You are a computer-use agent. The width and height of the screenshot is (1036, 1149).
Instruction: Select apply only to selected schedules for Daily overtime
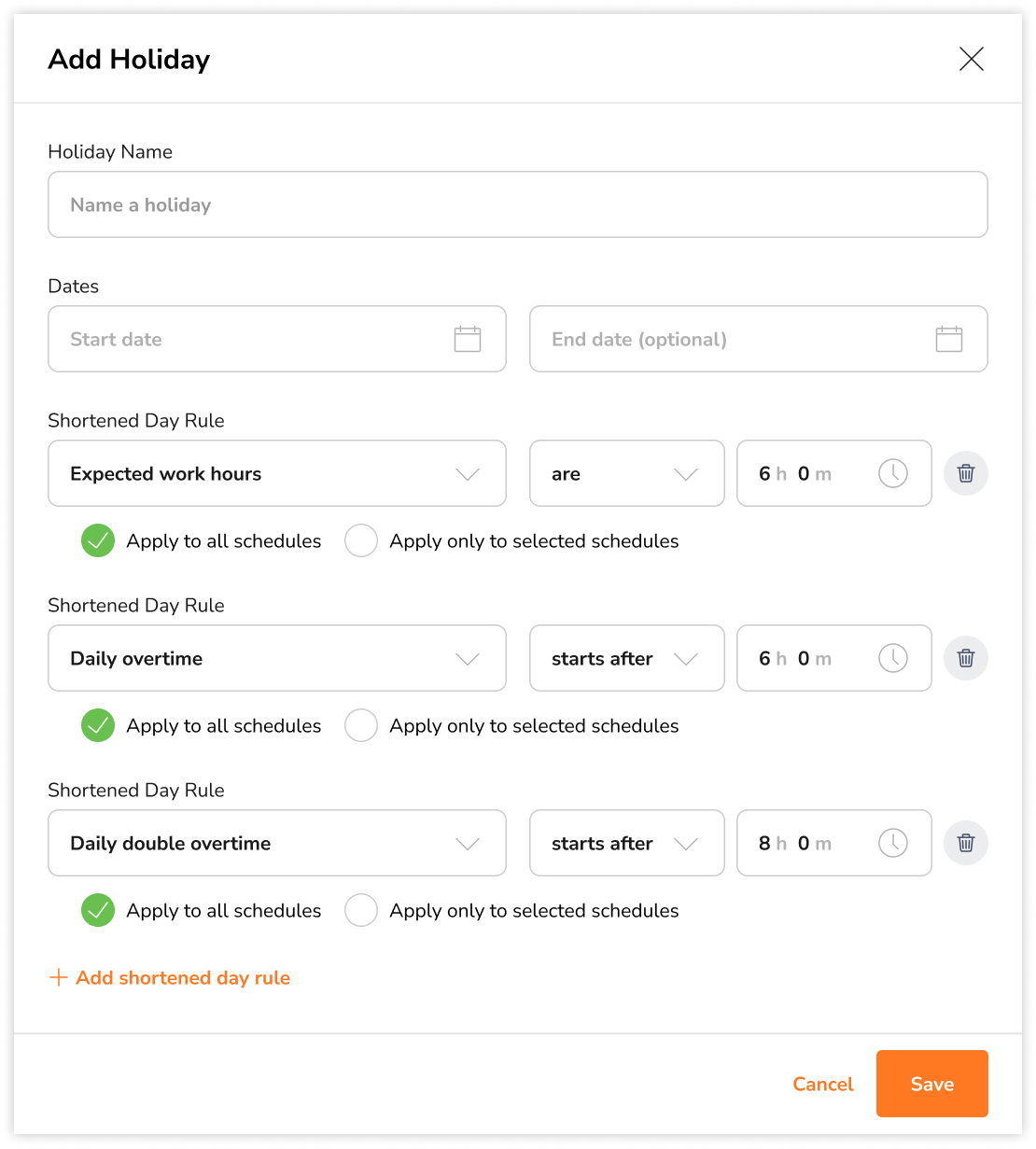tap(361, 725)
